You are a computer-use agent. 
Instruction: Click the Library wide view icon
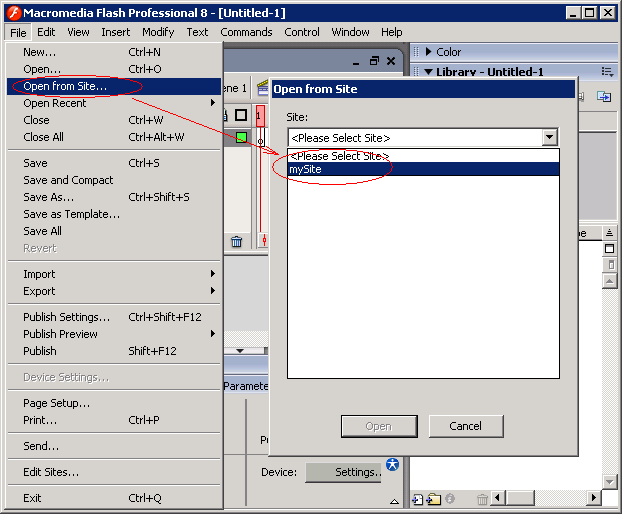pyautogui.click(x=609, y=249)
